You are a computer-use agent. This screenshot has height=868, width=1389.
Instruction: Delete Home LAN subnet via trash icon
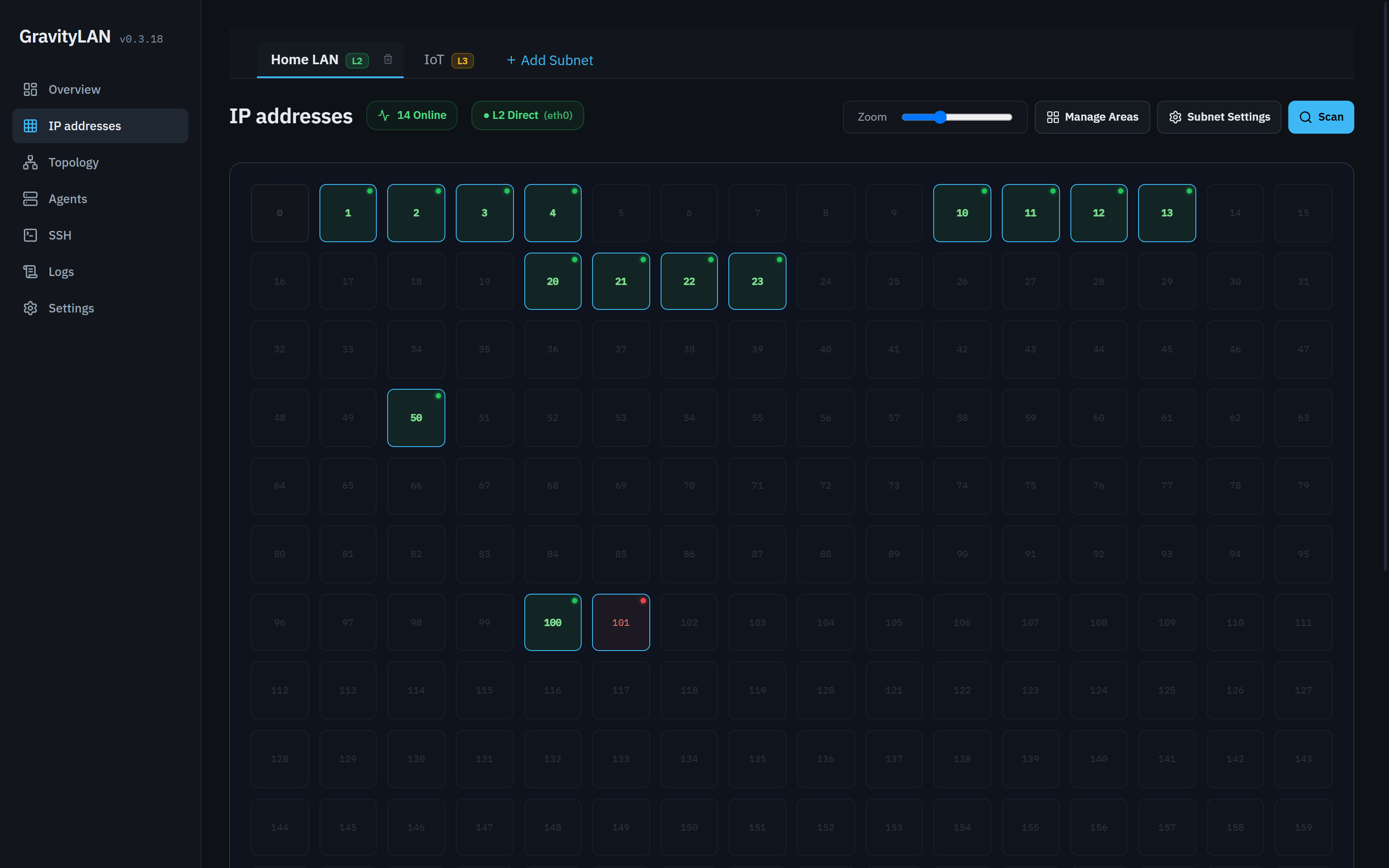pos(388,59)
